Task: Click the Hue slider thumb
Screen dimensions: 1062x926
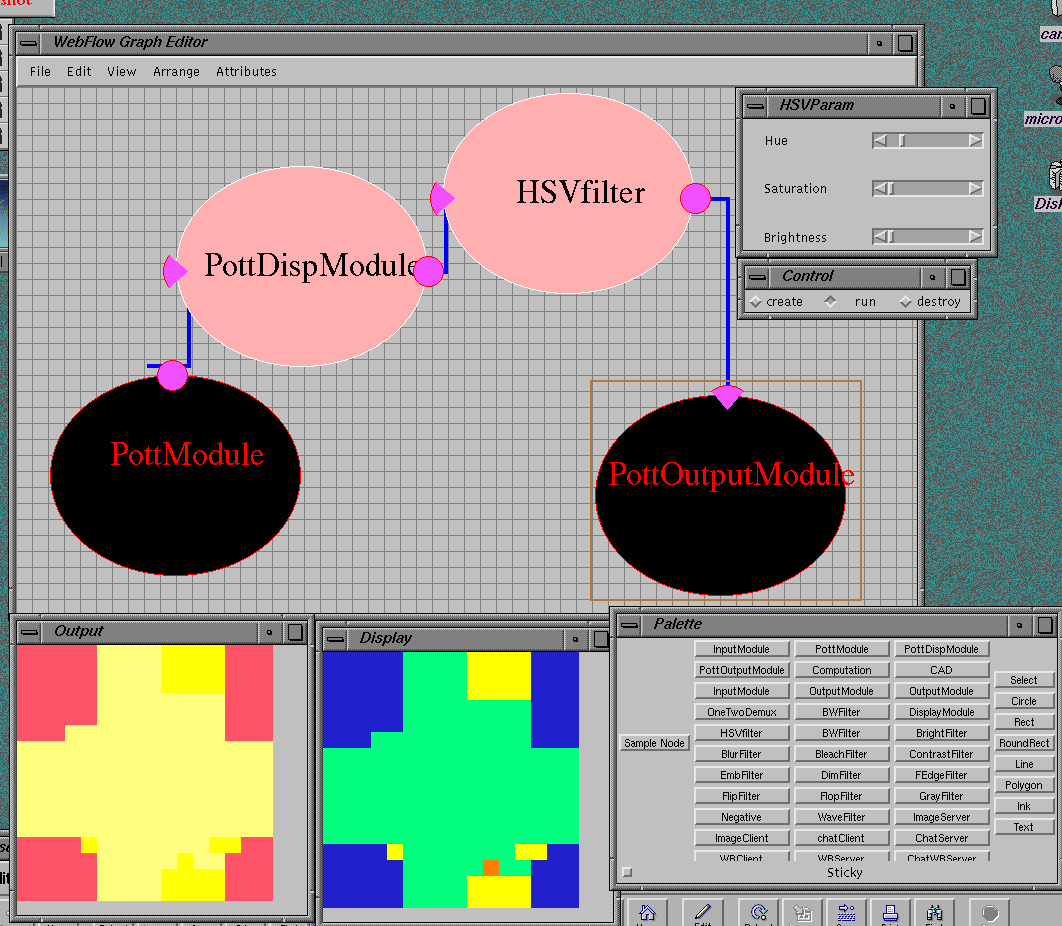Action: (901, 140)
